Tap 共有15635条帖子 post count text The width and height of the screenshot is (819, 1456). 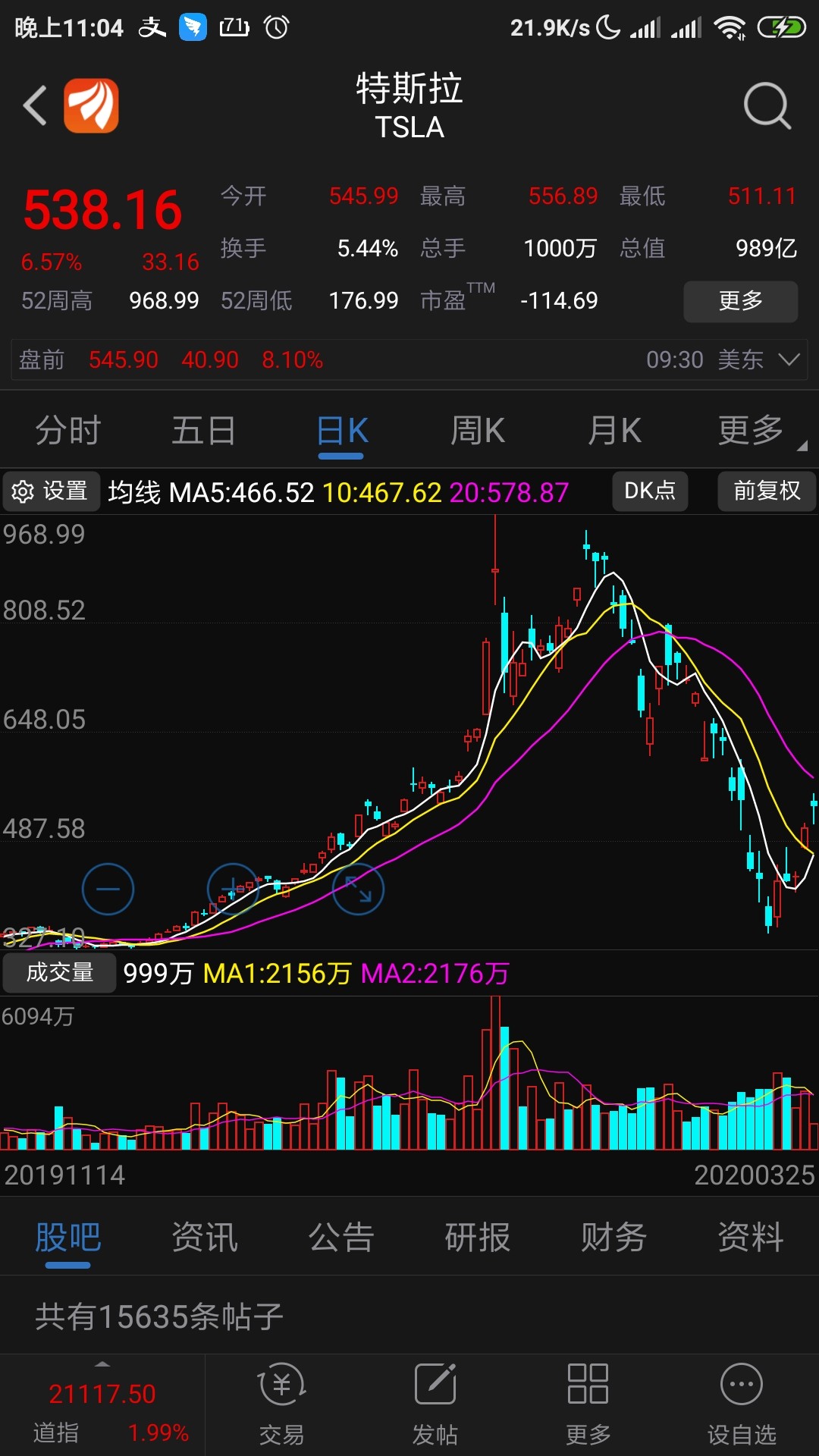159,1316
